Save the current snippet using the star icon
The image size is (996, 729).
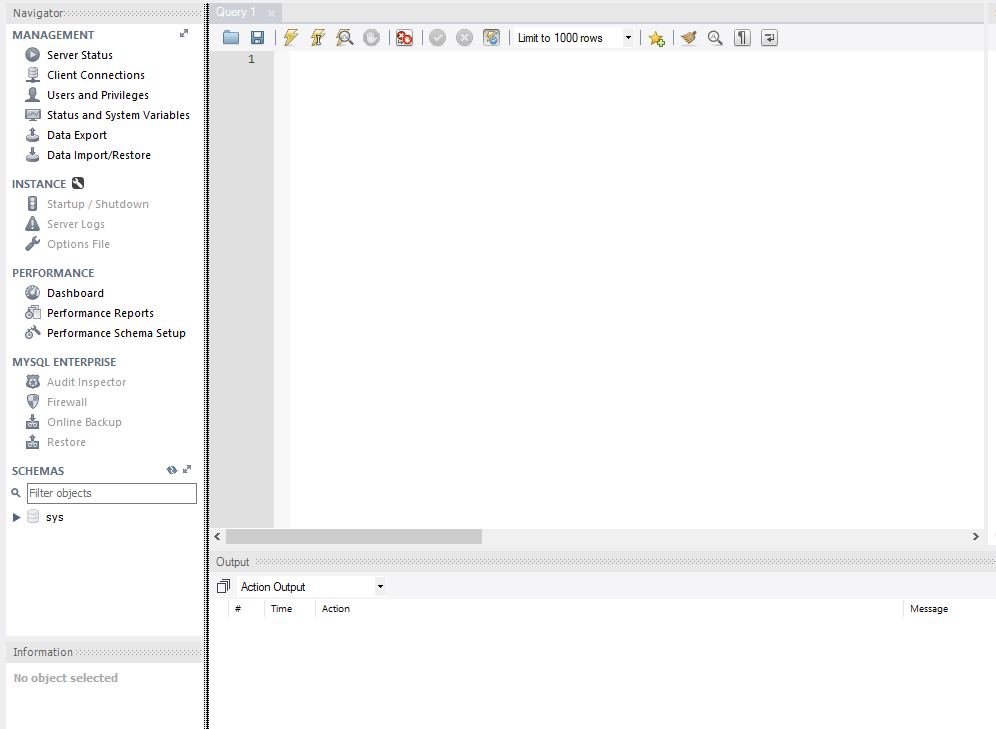pyautogui.click(x=656, y=37)
